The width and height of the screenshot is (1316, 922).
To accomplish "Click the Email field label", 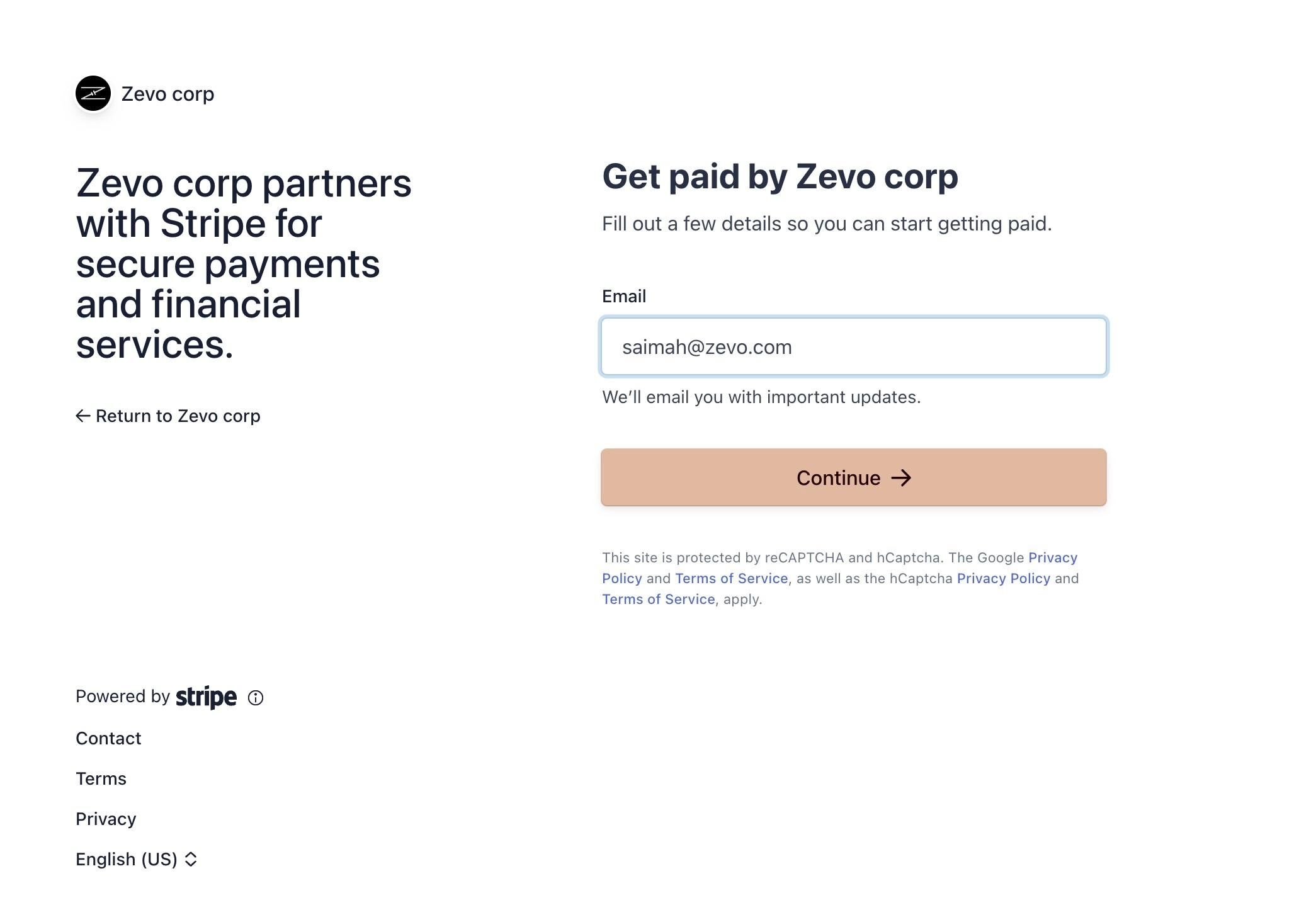I will click(x=623, y=296).
